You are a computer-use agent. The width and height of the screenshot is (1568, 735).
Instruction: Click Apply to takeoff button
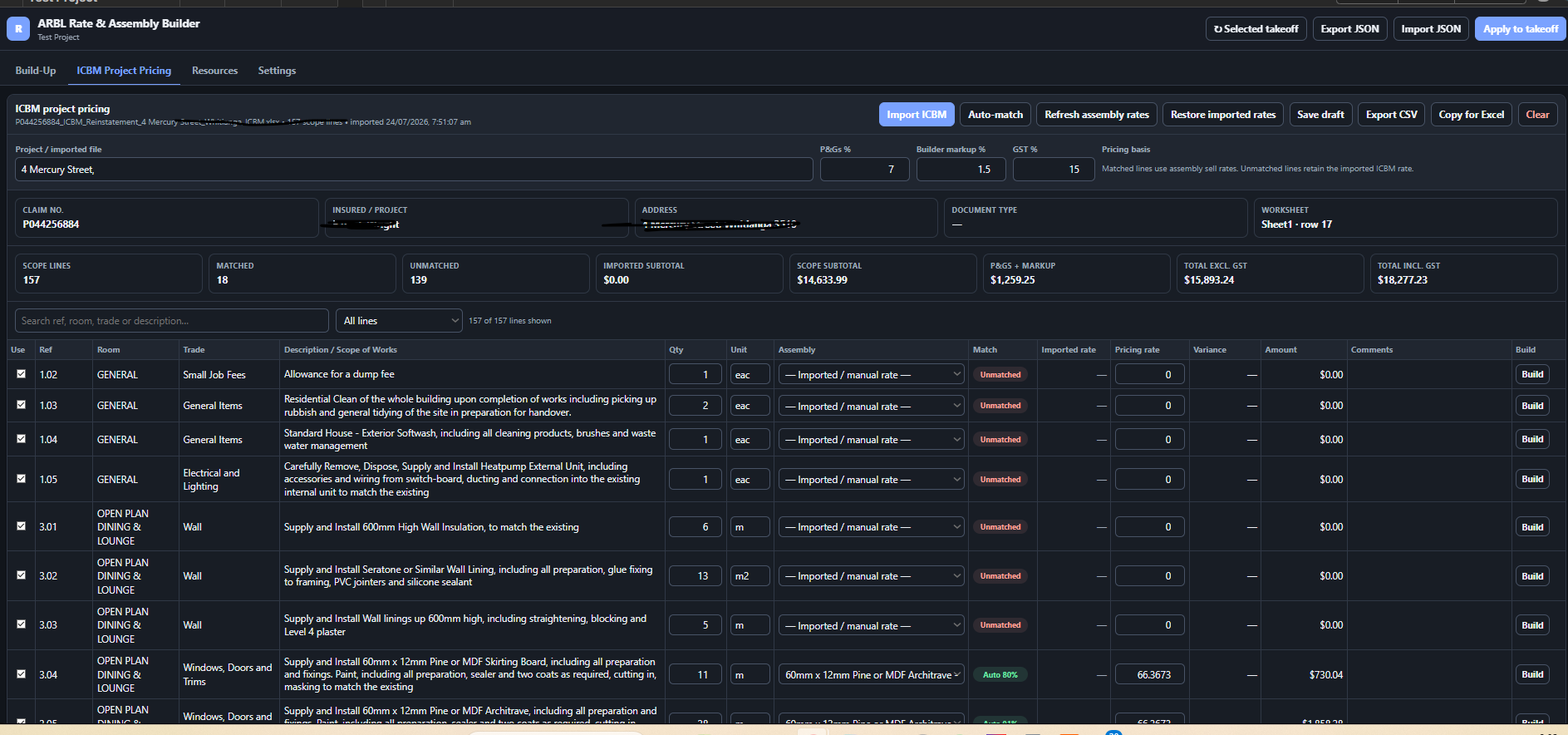pos(1521,29)
